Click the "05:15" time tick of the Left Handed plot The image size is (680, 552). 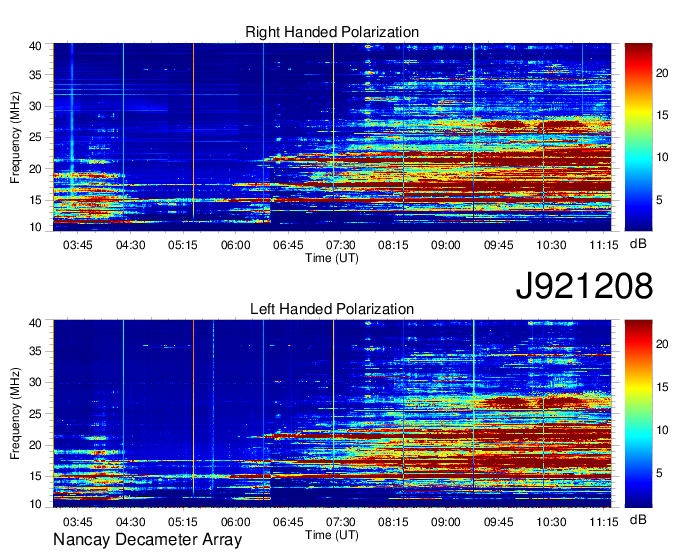183,522
